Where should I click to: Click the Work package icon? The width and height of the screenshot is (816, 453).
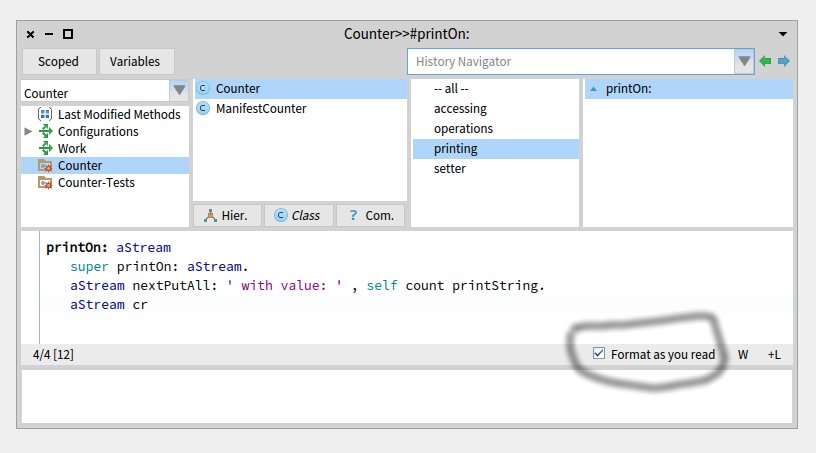(45, 149)
